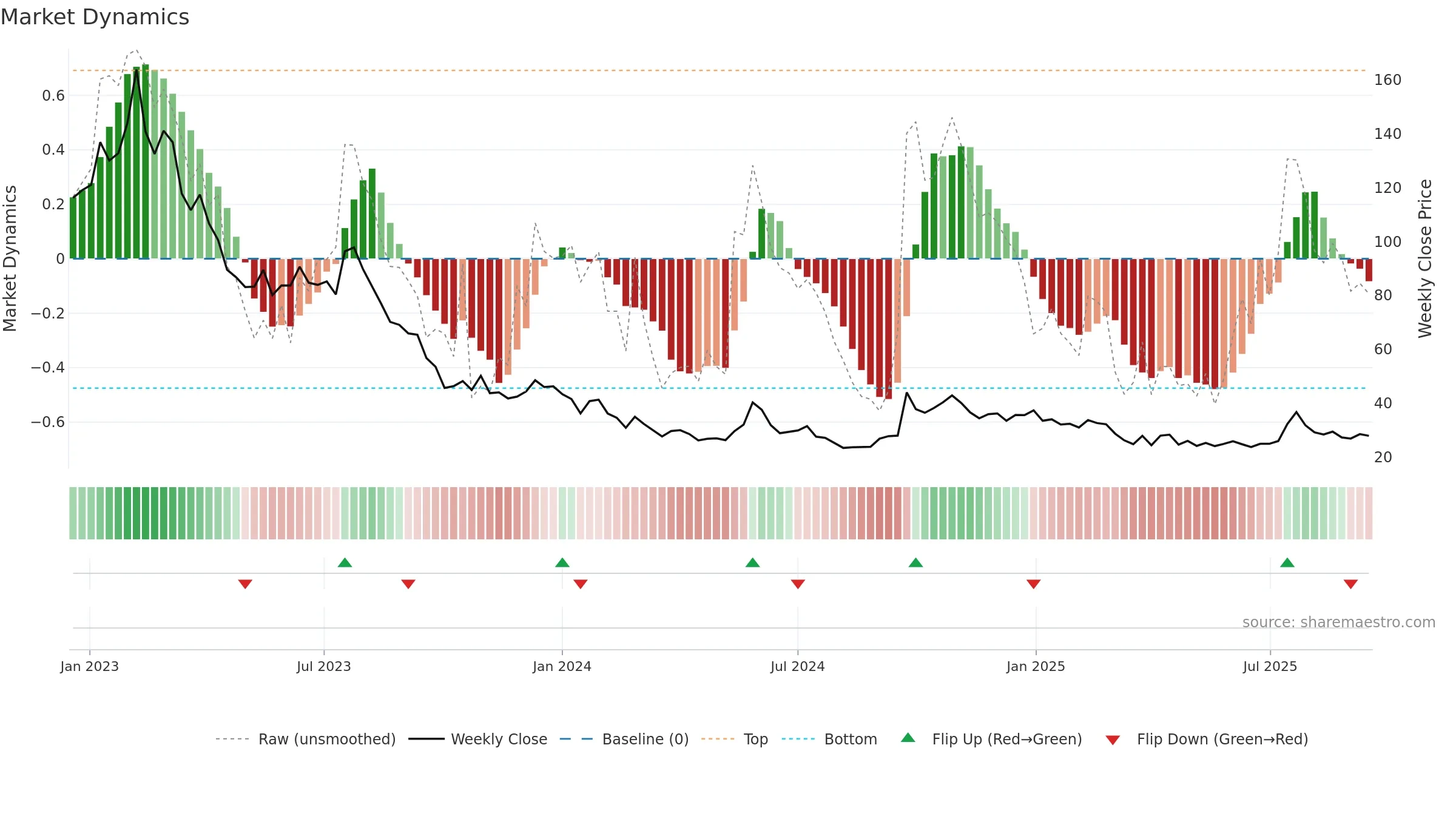Click the 20 price axis tick label
The image size is (1456, 819).
1383,457
